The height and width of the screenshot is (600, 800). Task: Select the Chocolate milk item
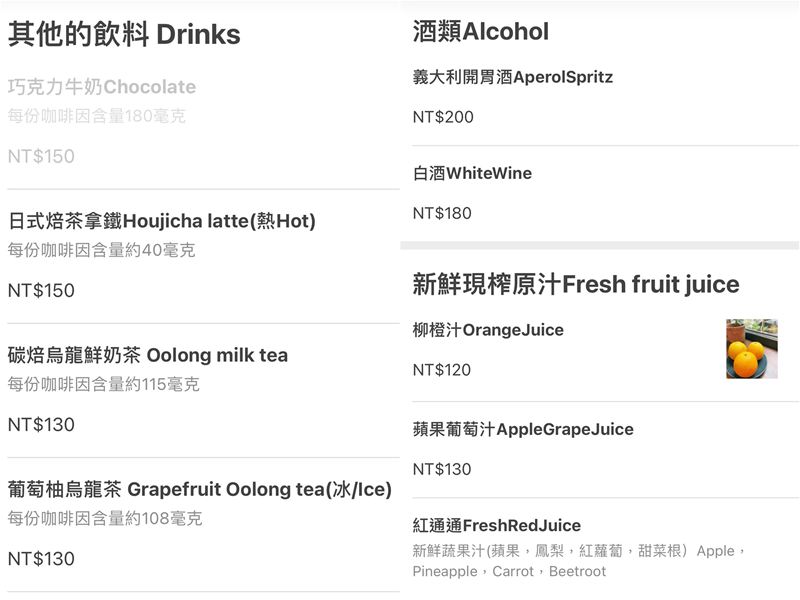click(102, 87)
